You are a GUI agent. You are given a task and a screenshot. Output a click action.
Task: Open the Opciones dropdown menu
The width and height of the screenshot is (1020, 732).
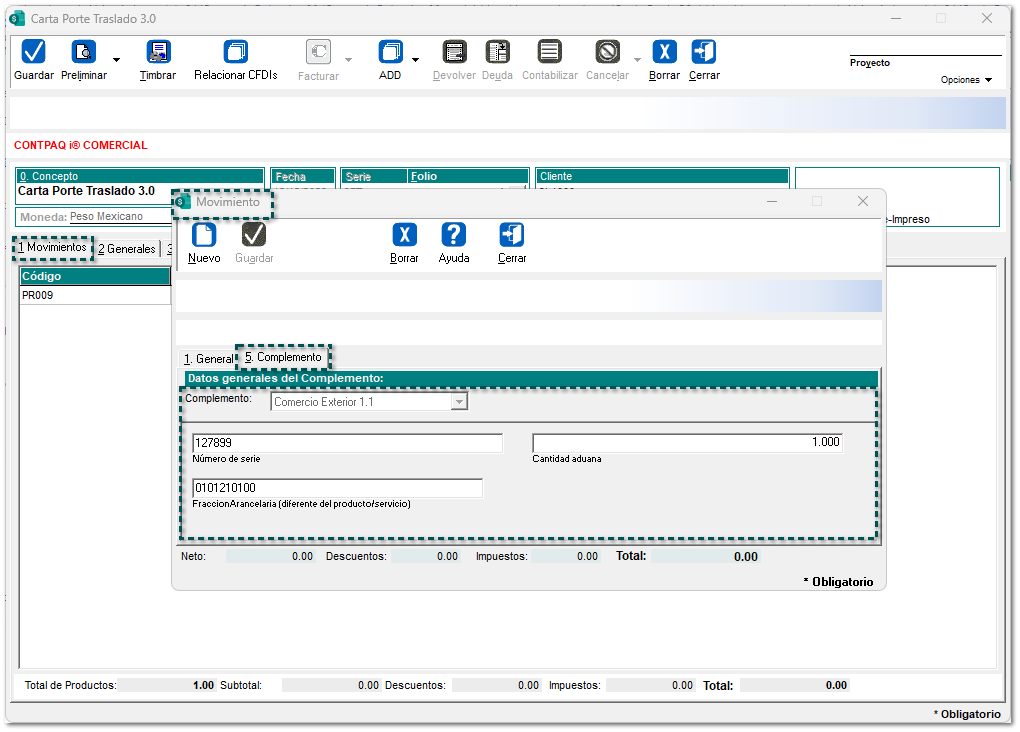(966, 80)
